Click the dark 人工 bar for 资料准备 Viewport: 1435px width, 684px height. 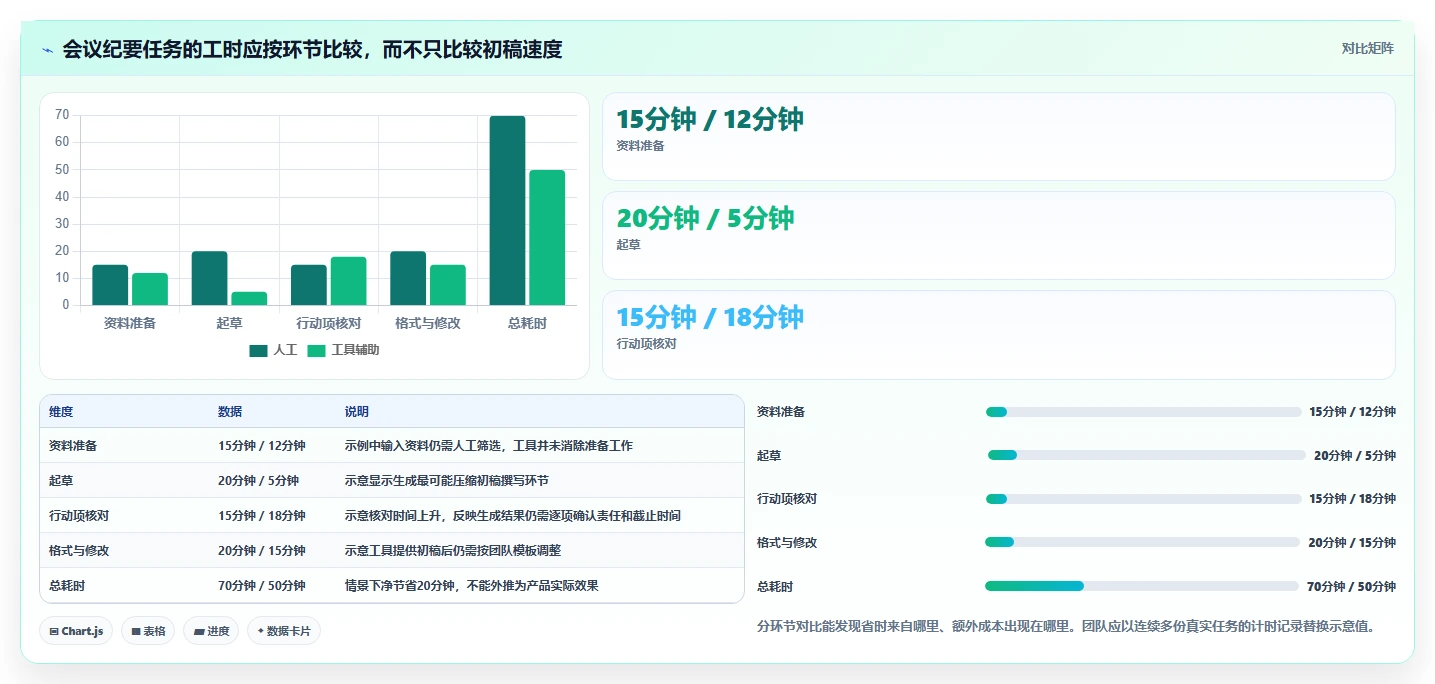click(110, 285)
